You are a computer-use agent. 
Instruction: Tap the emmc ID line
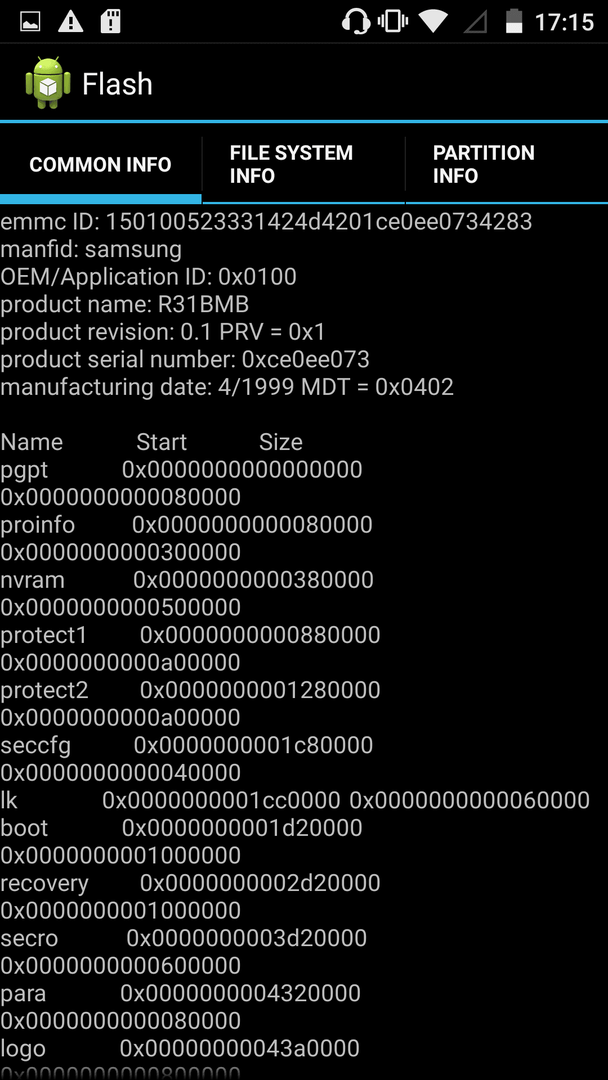coord(266,222)
